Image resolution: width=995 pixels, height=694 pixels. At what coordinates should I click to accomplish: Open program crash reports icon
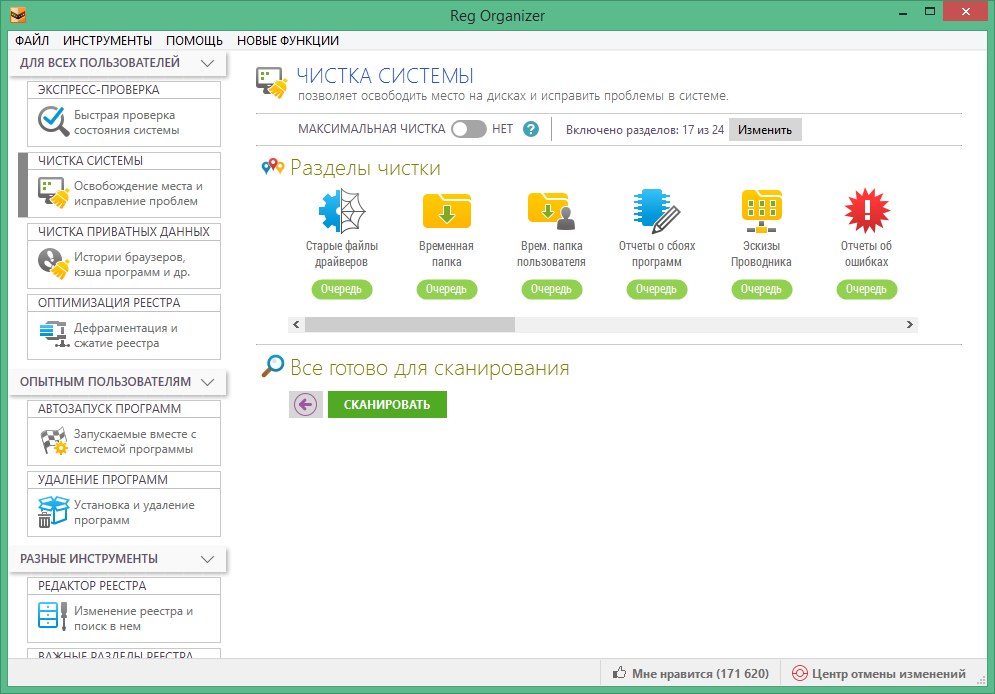coord(656,210)
